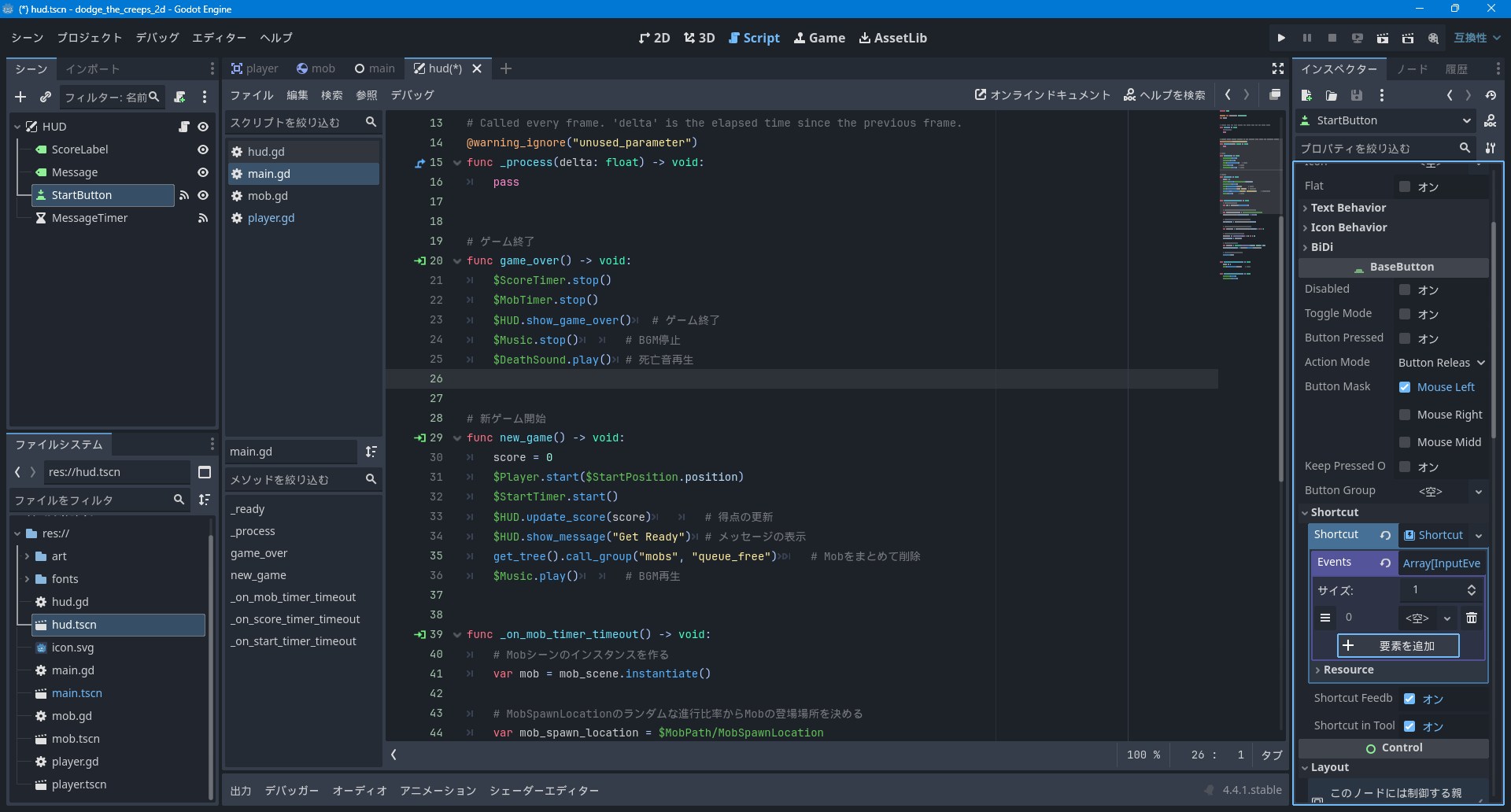Open the Inspector object history icon

click(x=1491, y=95)
